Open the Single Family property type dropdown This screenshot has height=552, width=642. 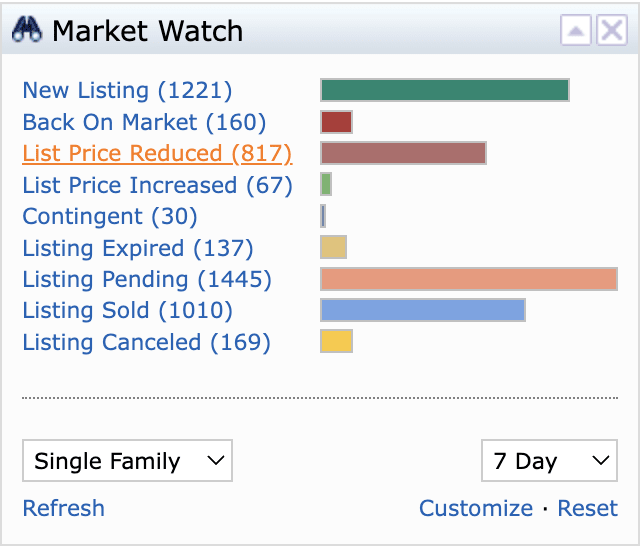tap(127, 461)
